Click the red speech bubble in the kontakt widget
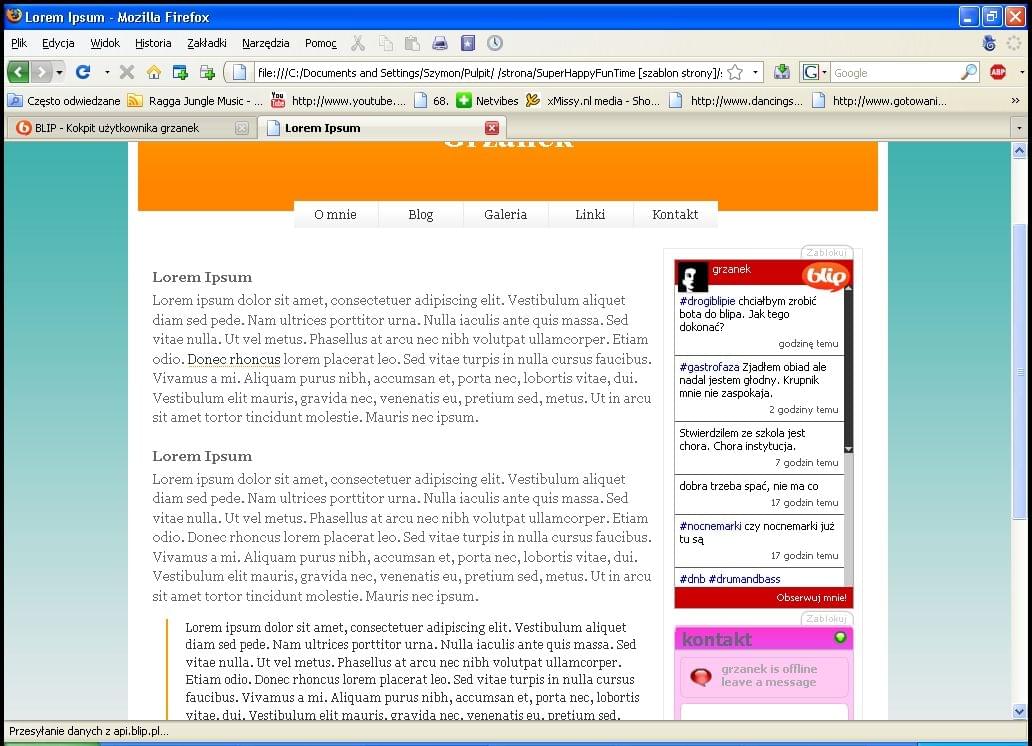Image resolution: width=1032 pixels, height=746 pixels. (x=701, y=676)
